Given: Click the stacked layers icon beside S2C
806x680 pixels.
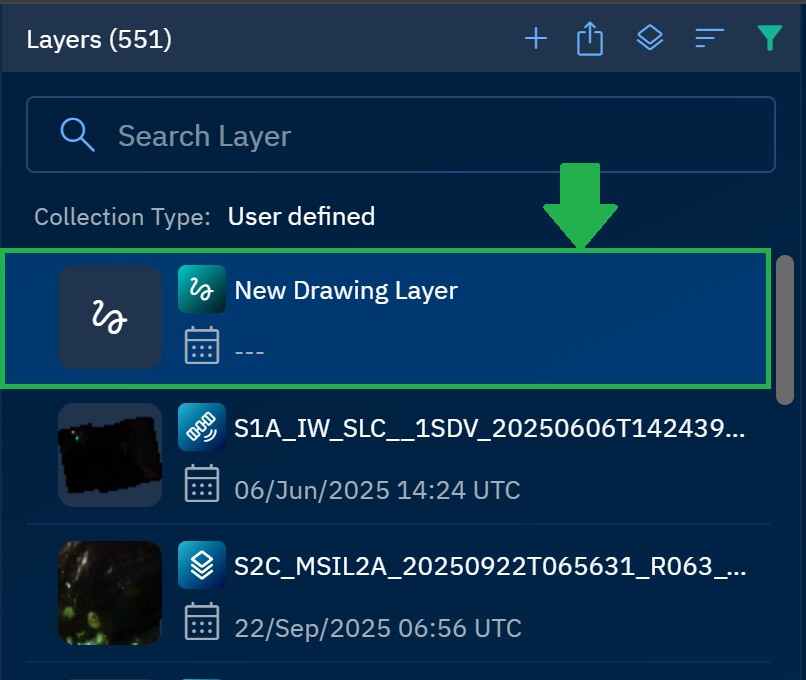Looking at the screenshot, I should tap(202, 566).
